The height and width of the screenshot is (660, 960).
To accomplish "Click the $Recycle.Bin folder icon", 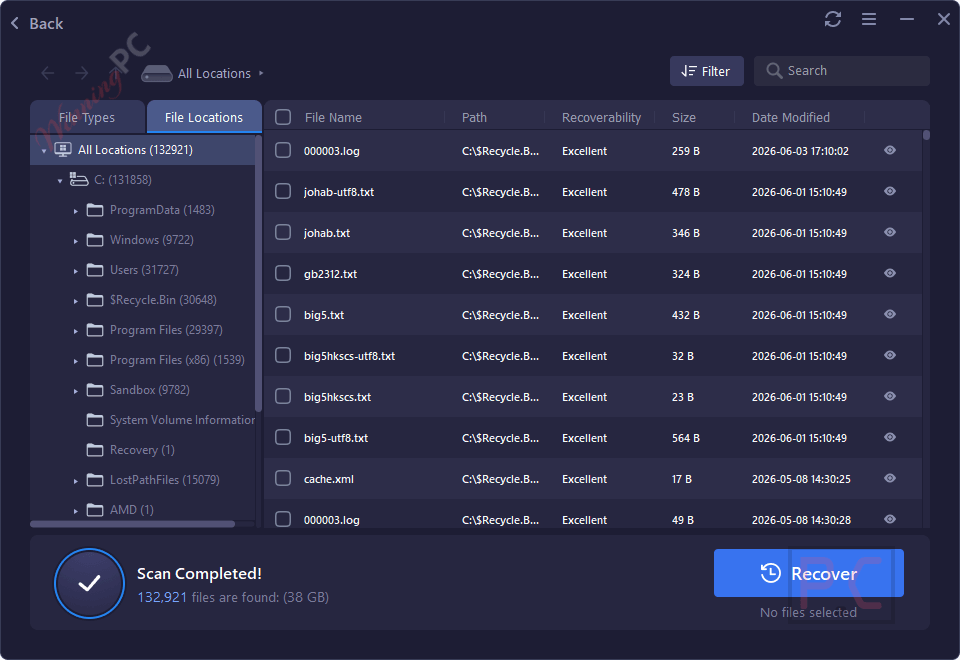I will [x=95, y=300].
